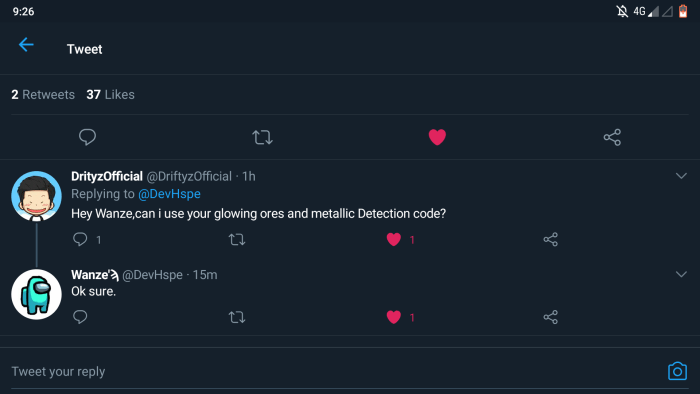Toggle like on DrityzOfficial's reply
This screenshot has height=394, width=700.
[393, 240]
